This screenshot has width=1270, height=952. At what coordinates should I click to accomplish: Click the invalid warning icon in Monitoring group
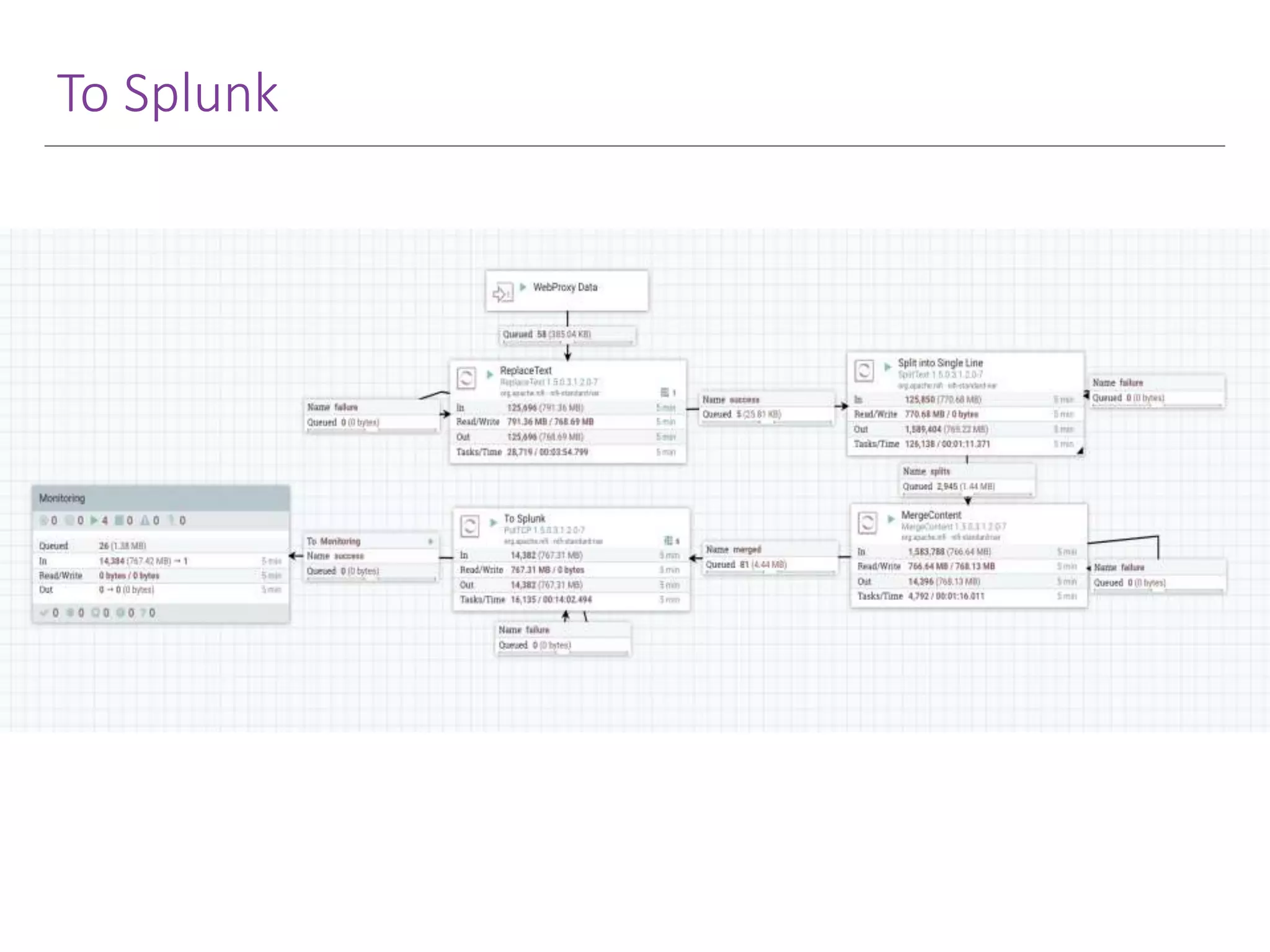tap(145, 521)
